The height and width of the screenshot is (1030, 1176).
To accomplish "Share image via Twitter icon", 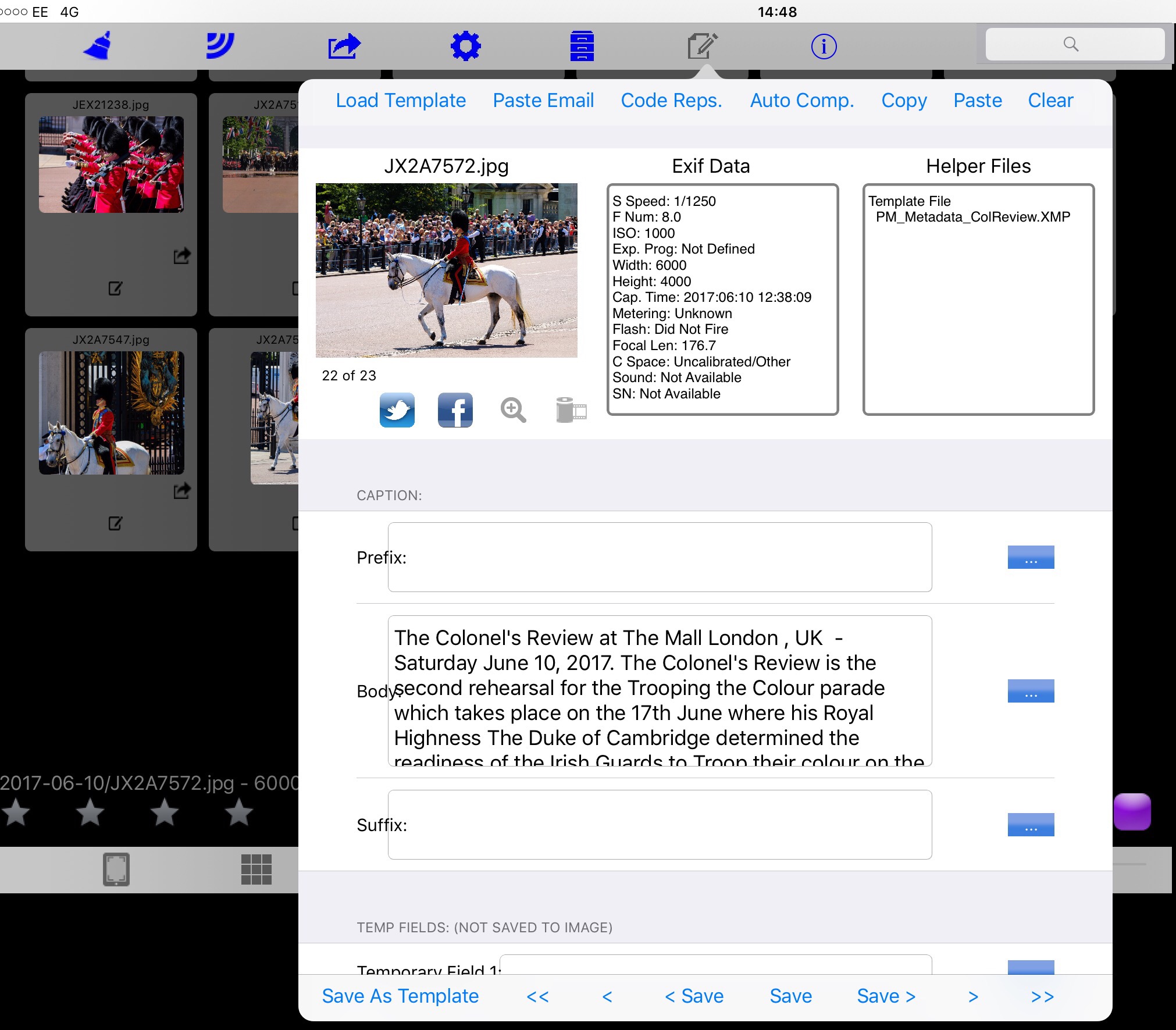I will [397, 410].
